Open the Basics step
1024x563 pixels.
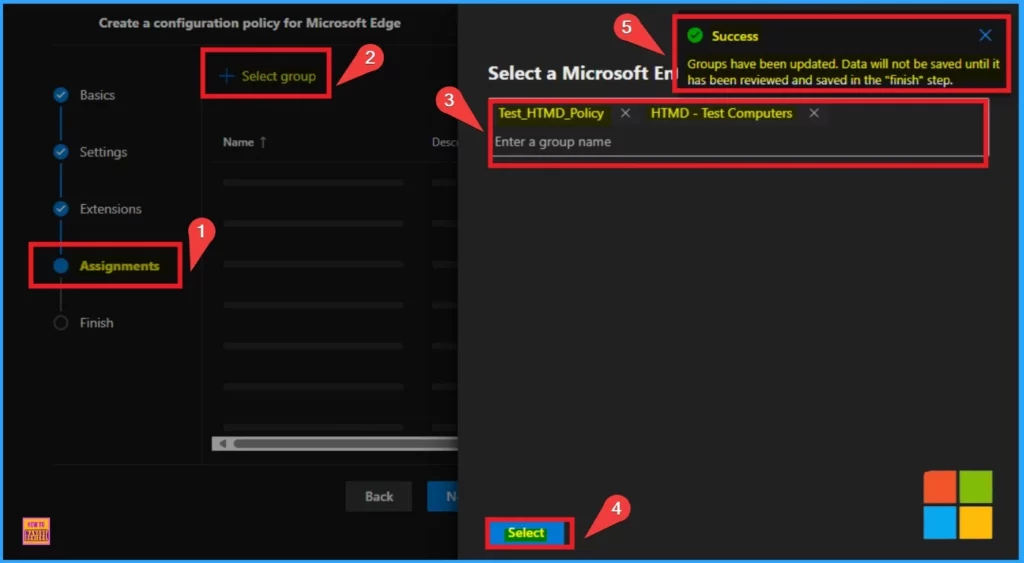pos(97,95)
